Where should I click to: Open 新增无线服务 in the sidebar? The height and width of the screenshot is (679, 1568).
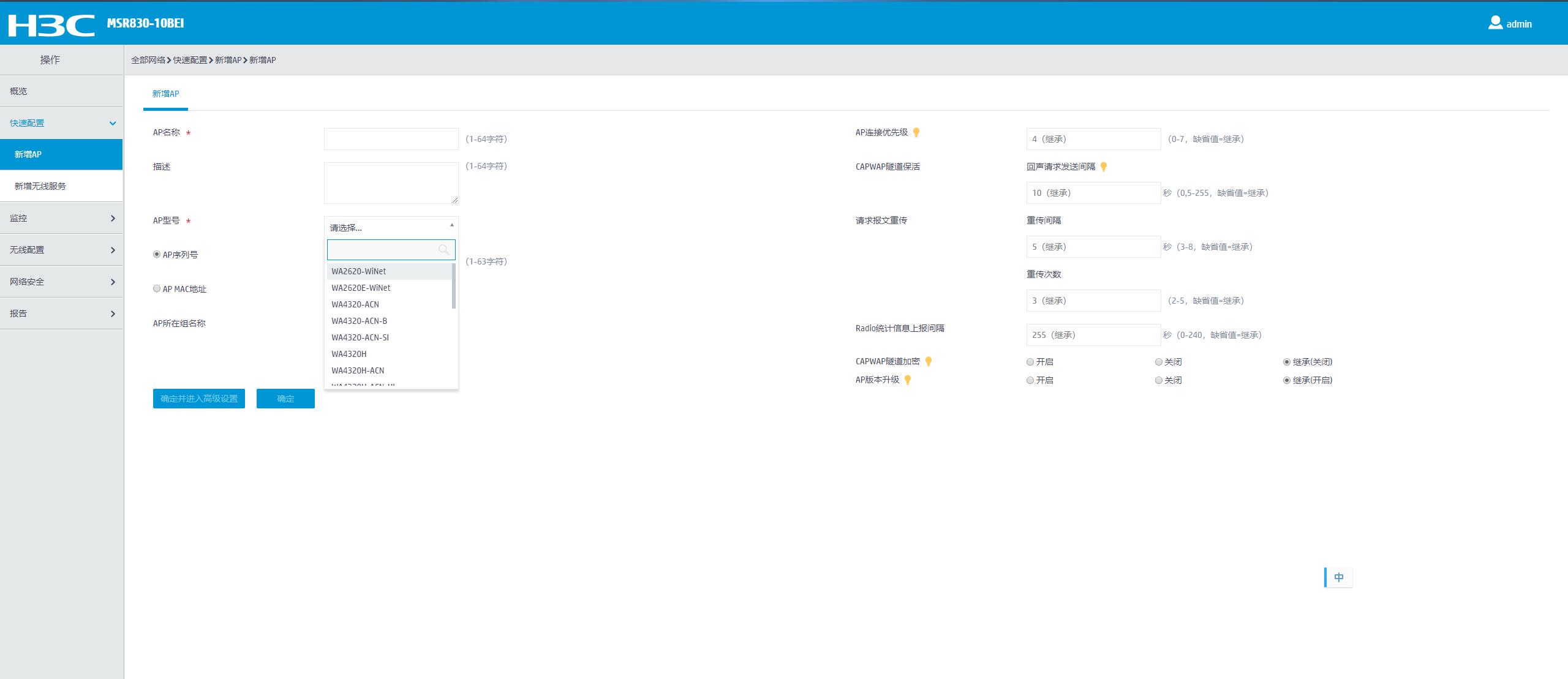click(40, 186)
